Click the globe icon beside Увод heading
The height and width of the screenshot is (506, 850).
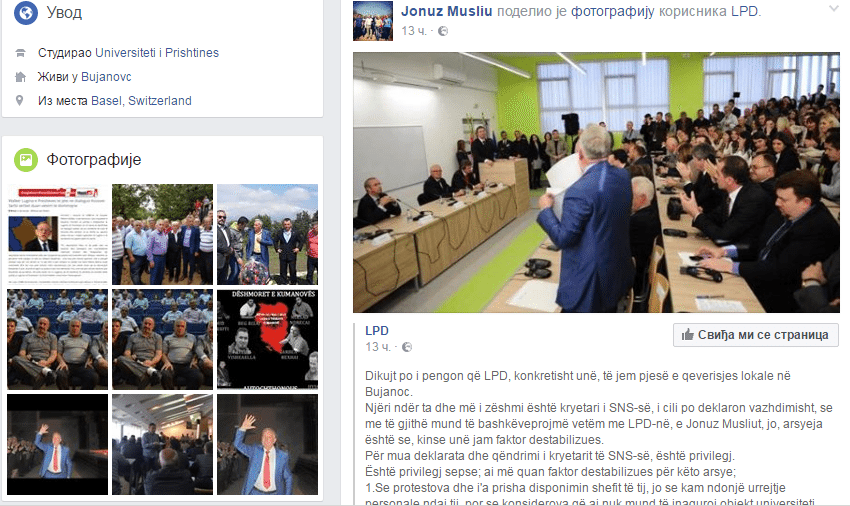click(x=25, y=12)
